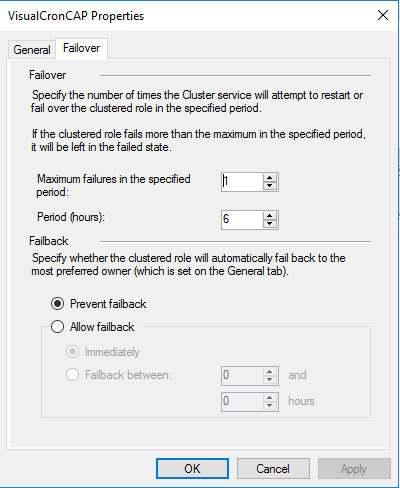Increase the first Failback between hour value

pyautogui.click(x=270, y=371)
